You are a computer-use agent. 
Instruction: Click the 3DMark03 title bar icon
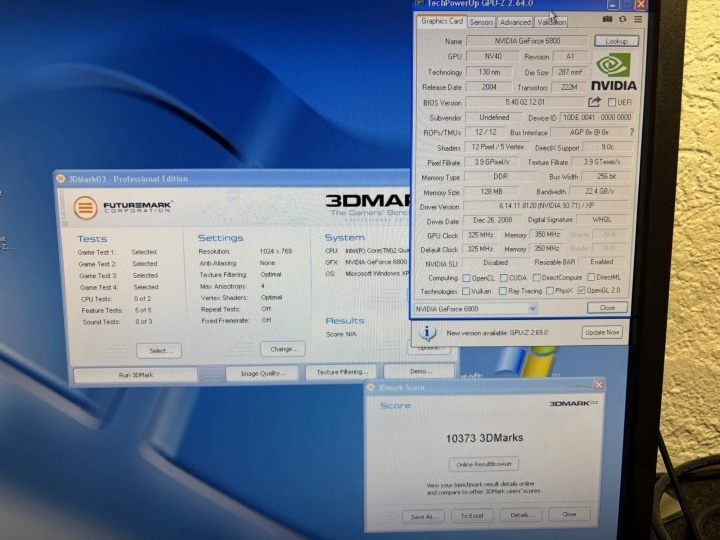click(60, 179)
